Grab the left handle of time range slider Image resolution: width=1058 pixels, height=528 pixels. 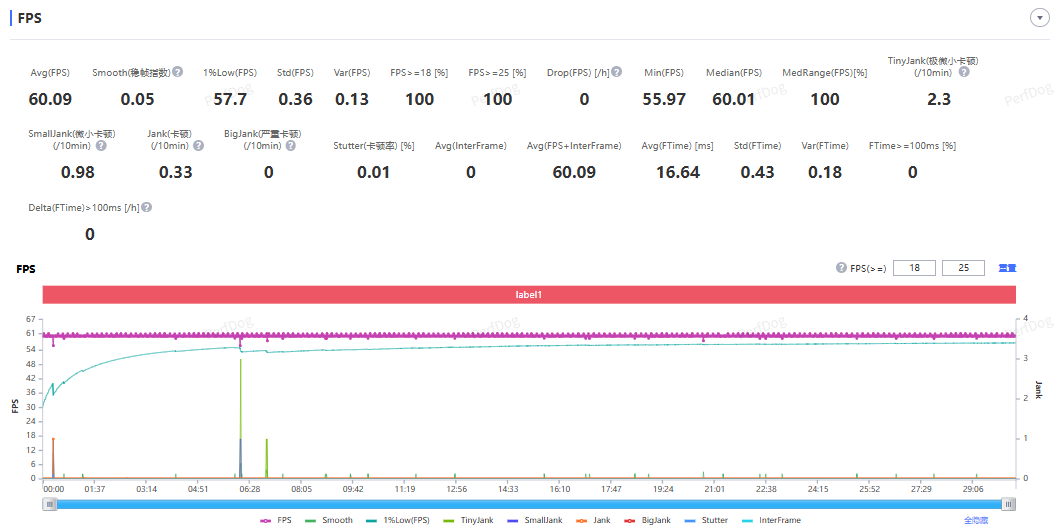point(49,504)
